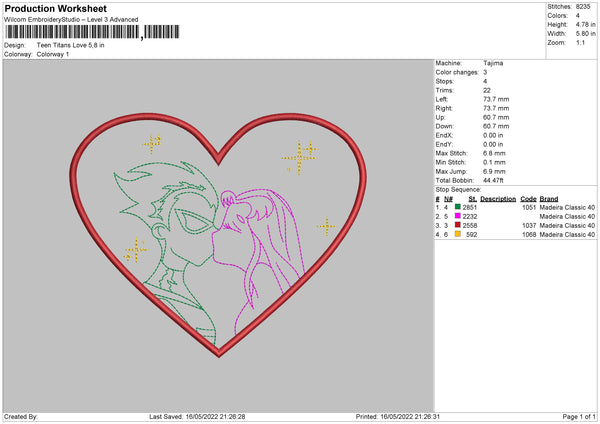Click the red color swatch in stop sequence
The width and height of the screenshot is (600, 424).
click(x=457, y=225)
